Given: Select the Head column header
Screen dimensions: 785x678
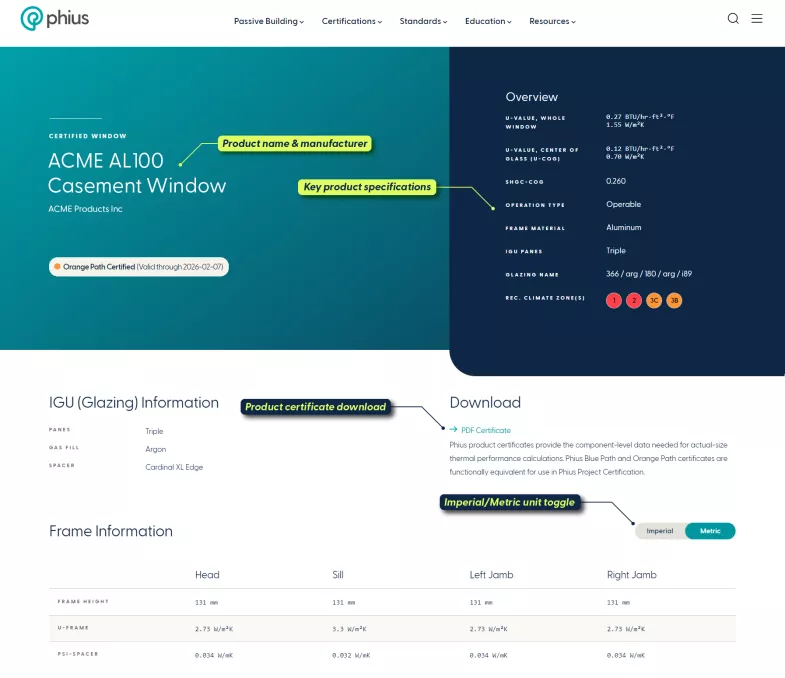Looking at the screenshot, I should tap(207, 575).
